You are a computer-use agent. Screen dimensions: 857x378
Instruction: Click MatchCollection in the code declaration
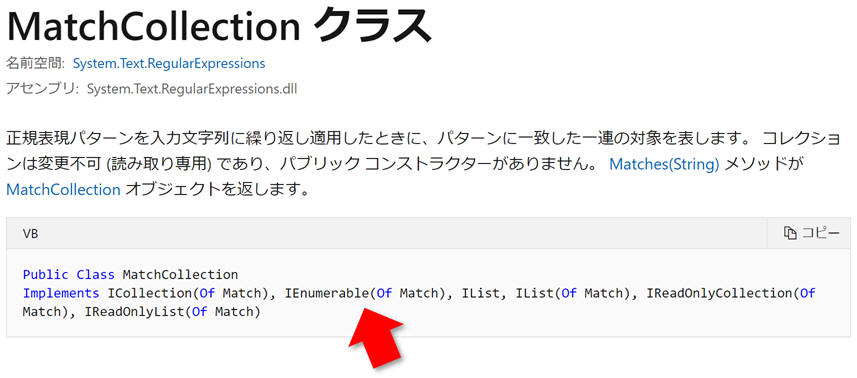click(x=181, y=274)
